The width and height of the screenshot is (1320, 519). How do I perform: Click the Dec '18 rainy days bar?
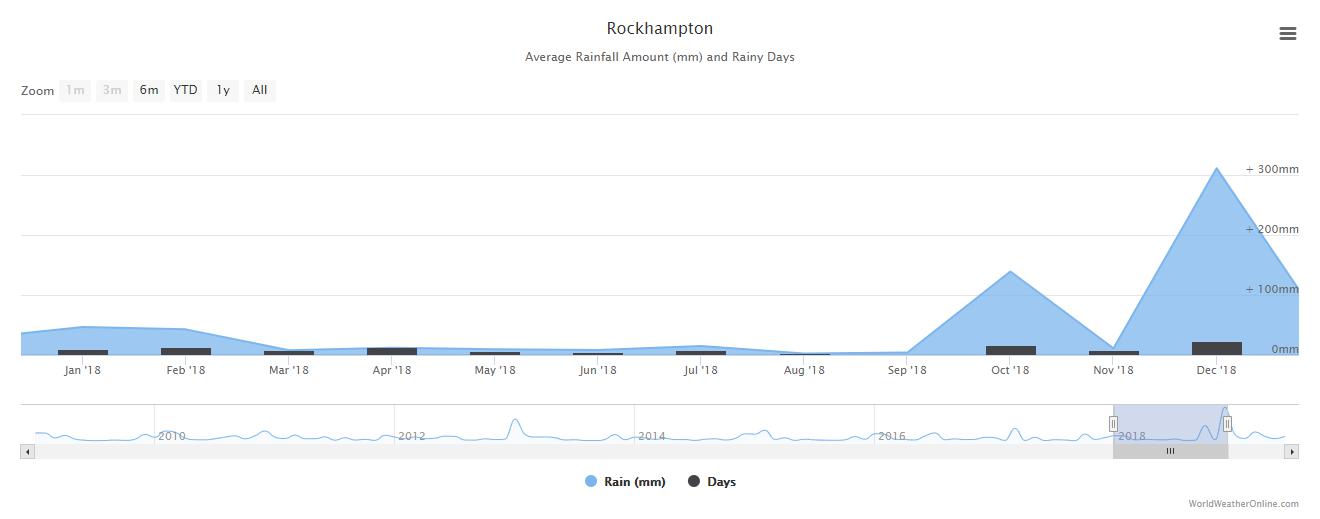click(x=1216, y=348)
